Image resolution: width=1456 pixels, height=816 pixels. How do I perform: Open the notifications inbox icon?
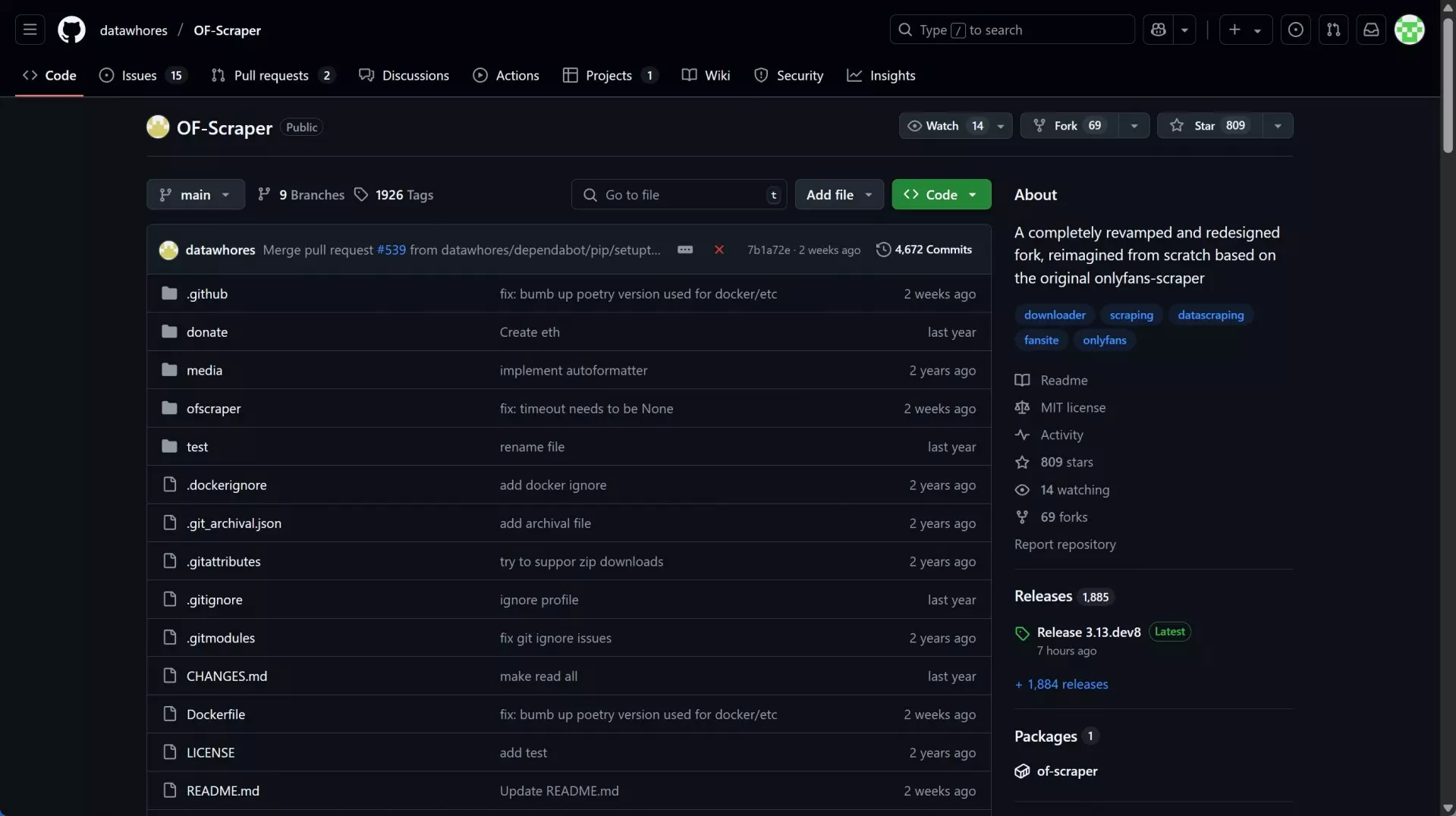click(1371, 30)
